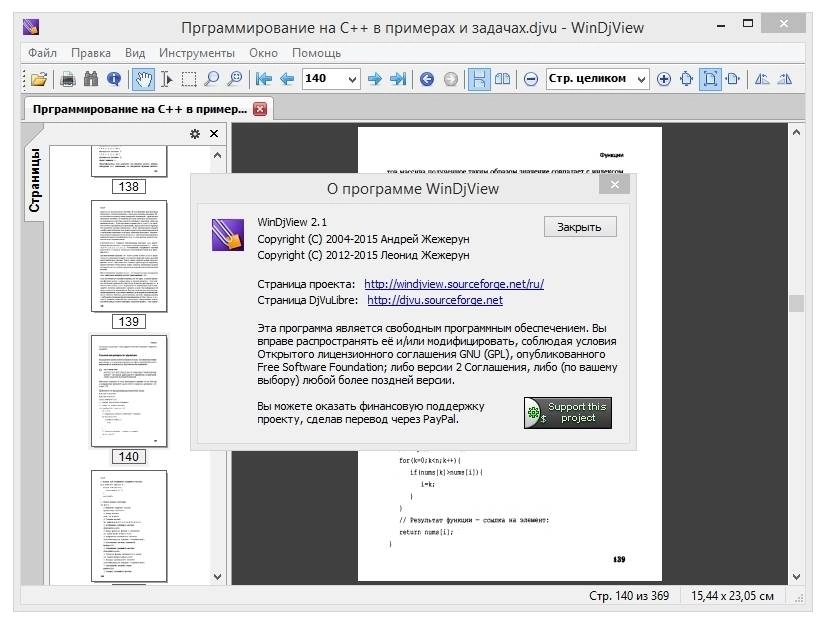Image resolution: width=830 pixels, height=631 pixels.
Task: Toggle the hand drag tool
Action: 143,79
